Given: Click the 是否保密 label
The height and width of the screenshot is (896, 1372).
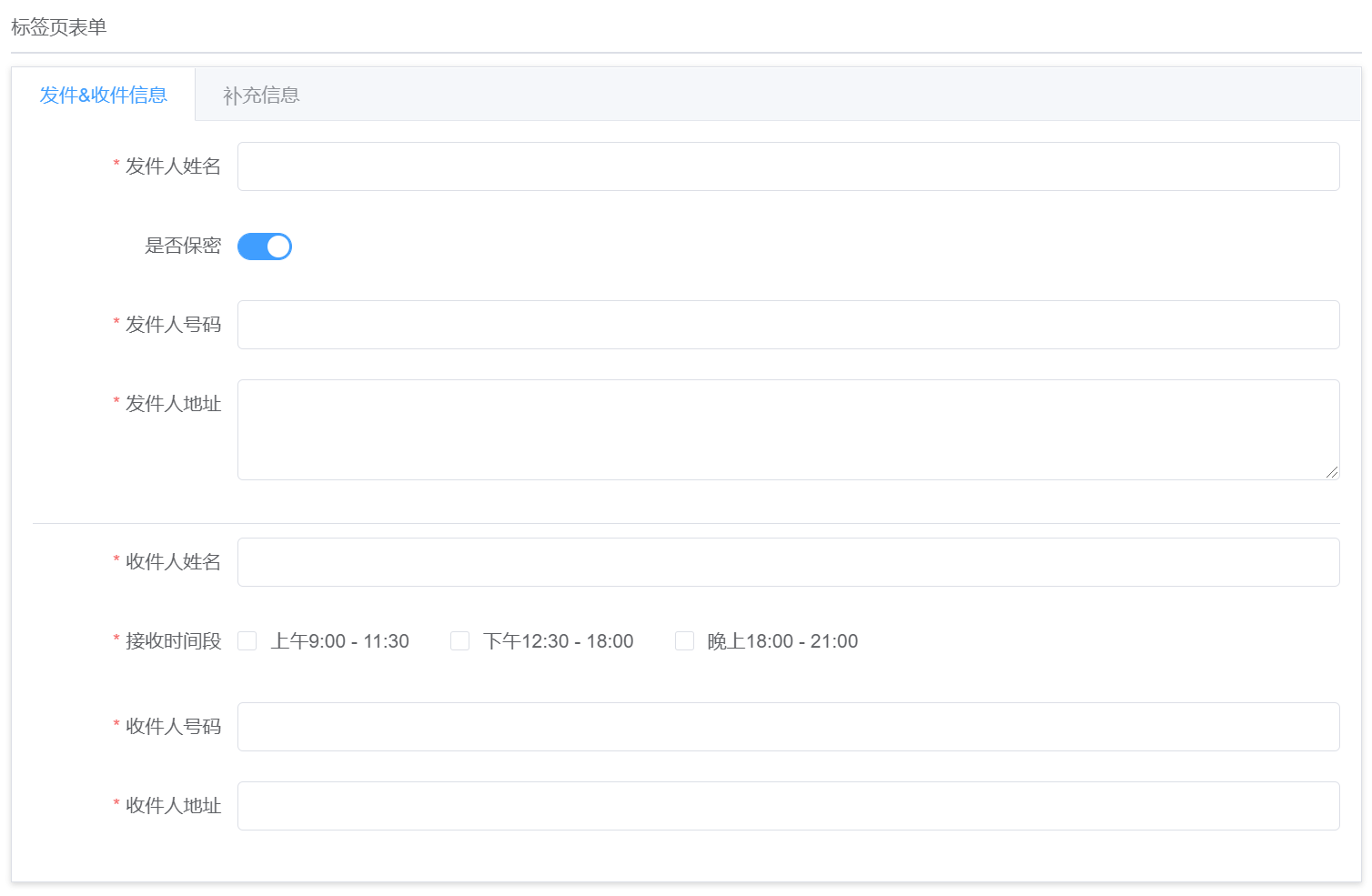Looking at the screenshot, I should coord(183,246).
